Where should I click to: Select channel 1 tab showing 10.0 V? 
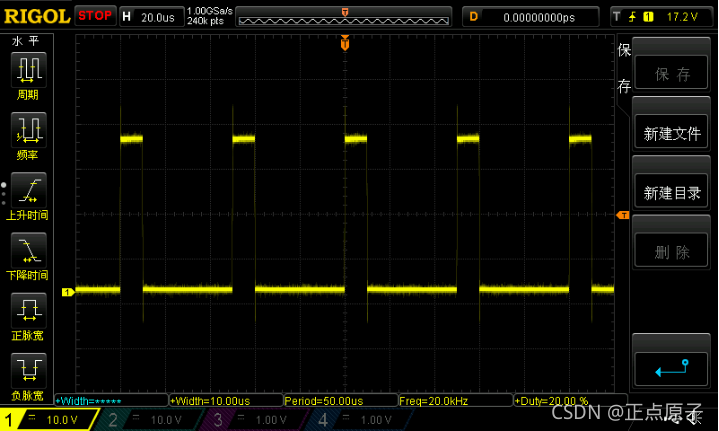click(49, 419)
